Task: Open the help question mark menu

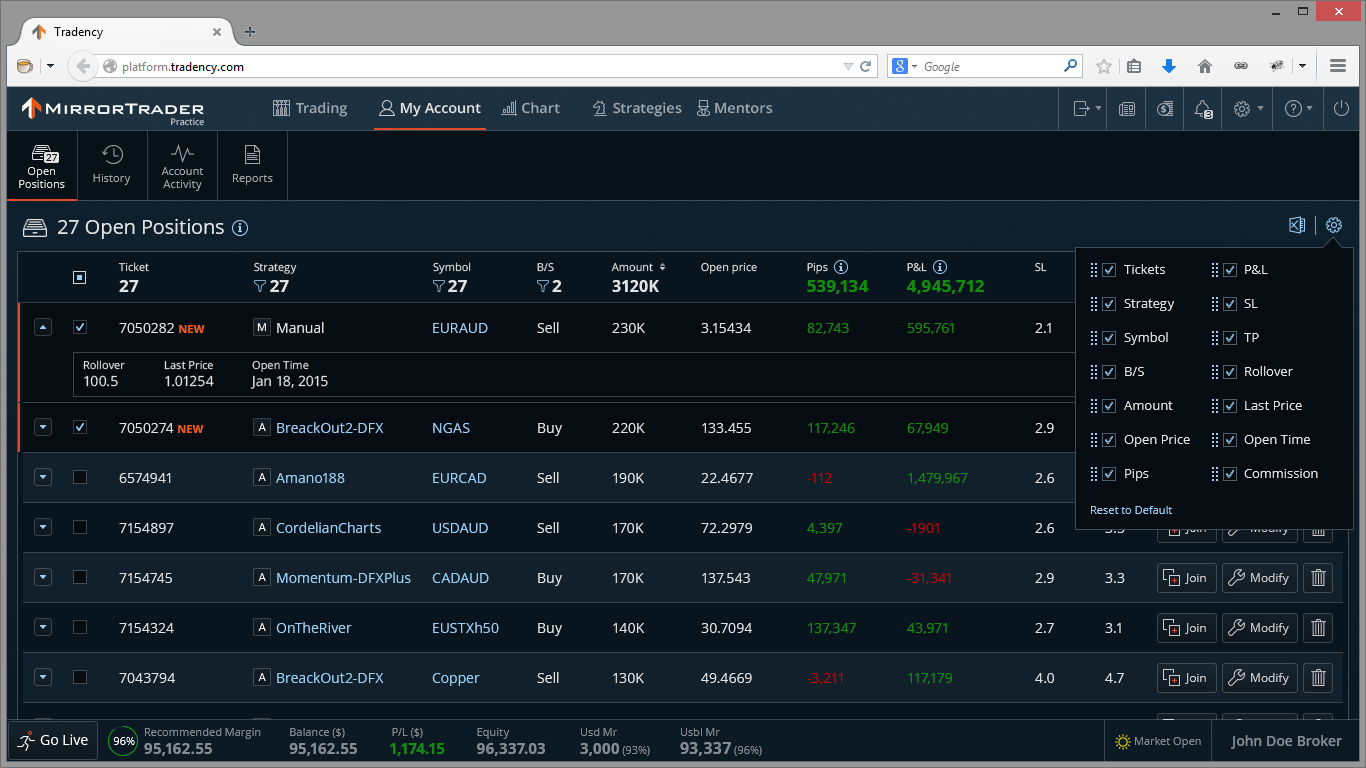Action: (1298, 109)
